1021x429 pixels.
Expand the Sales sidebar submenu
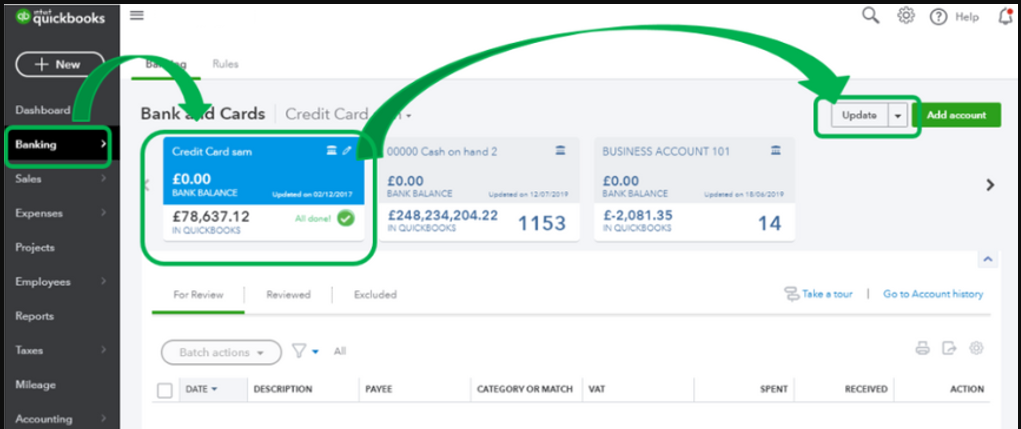[104, 178]
